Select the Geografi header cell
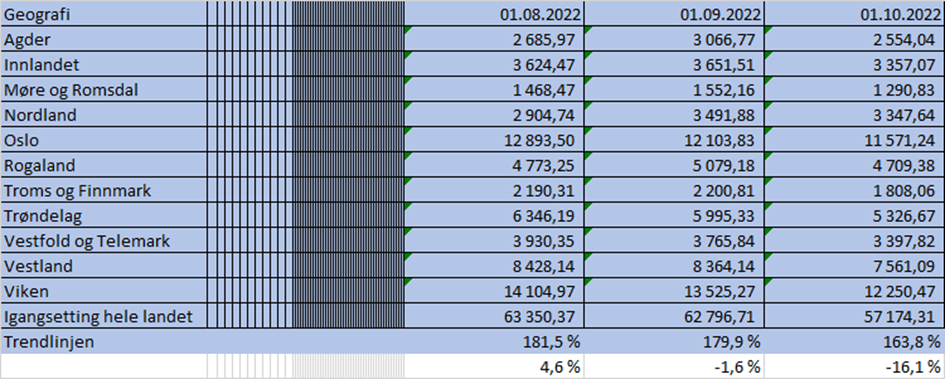The width and height of the screenshot is (945, 379). tap(104, 14)
